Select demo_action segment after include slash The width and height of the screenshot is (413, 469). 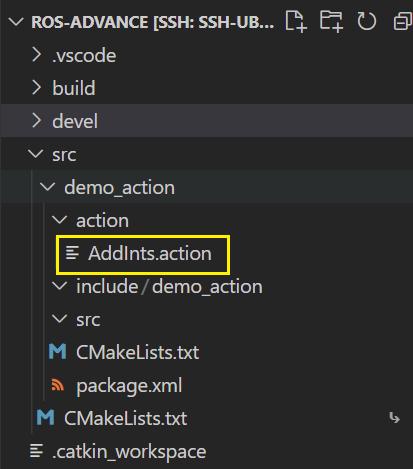207,287
